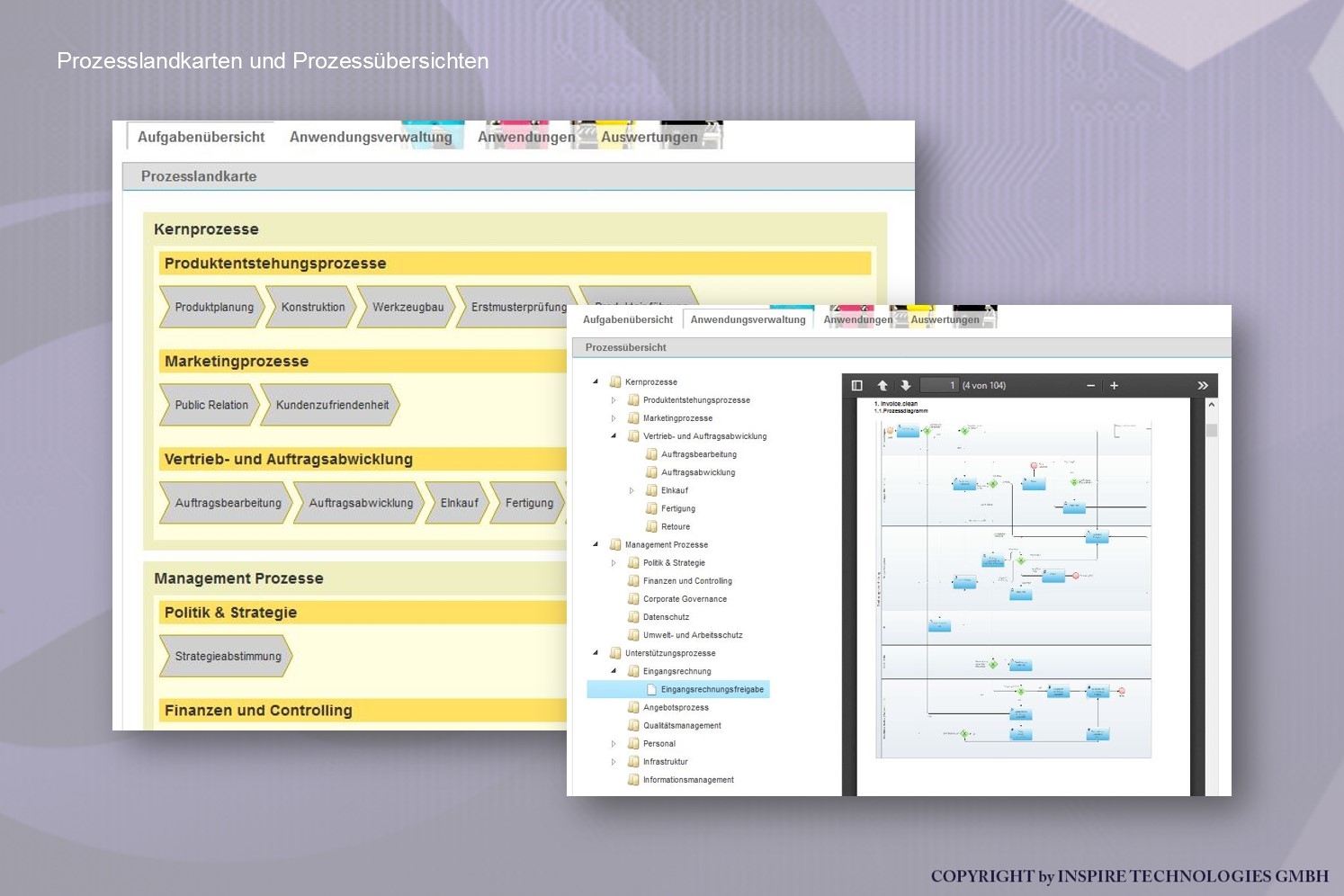Collapse the Vertrieb- und Auftragsabwicklung tree node
The image size is (1344, 896).
(614, 435)
